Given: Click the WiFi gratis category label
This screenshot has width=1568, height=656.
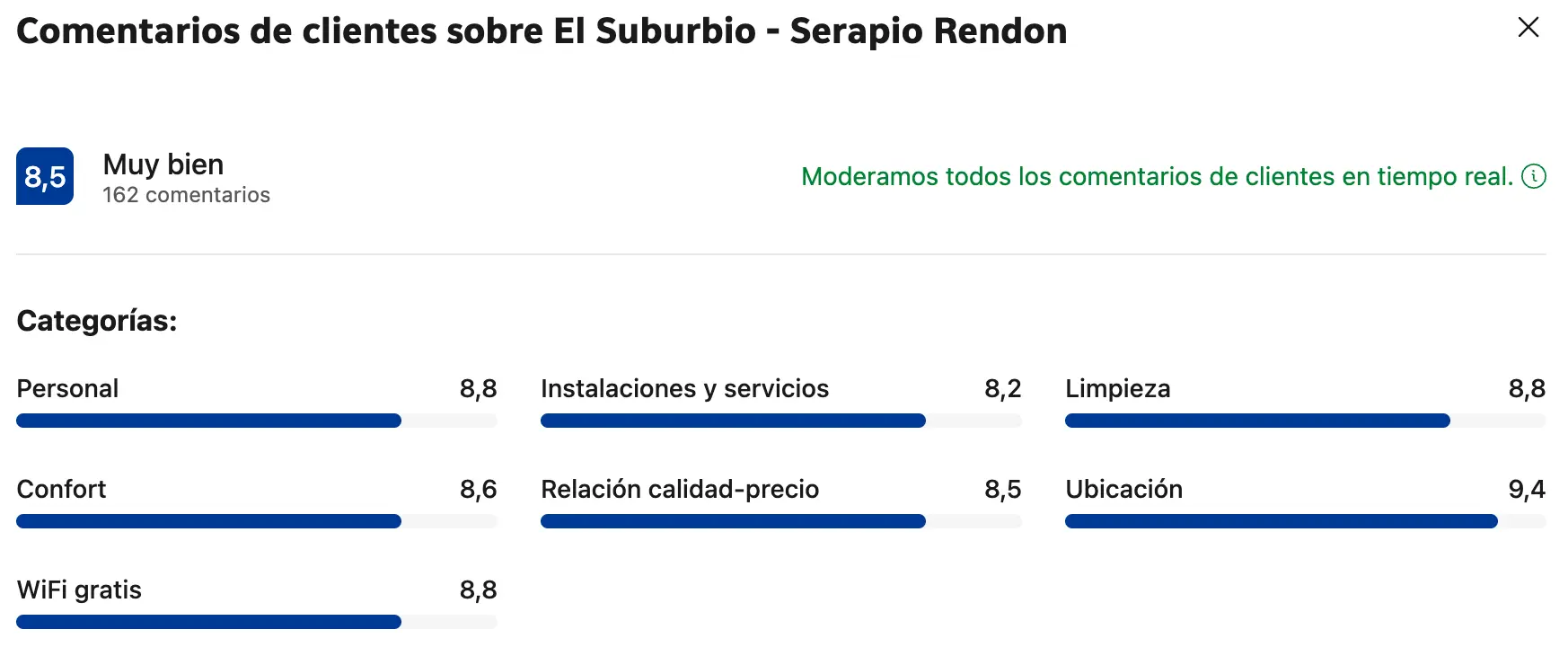Looking at the screenshot, I should [x=79, y=590].
